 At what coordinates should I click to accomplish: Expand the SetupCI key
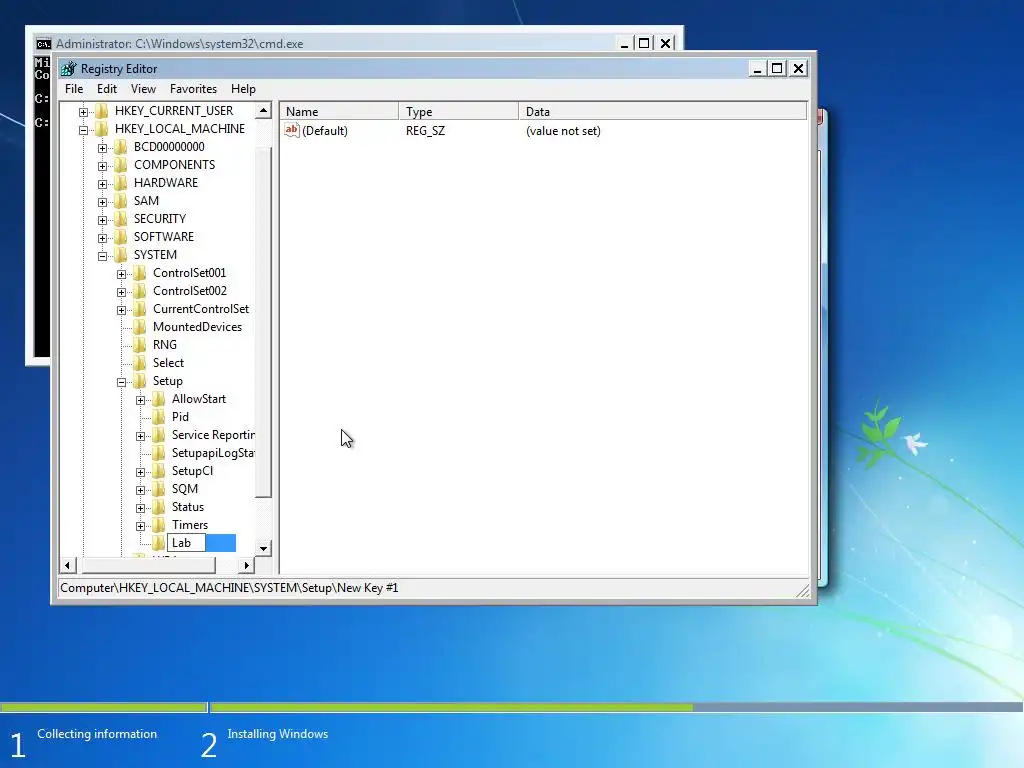coord(140,472)
